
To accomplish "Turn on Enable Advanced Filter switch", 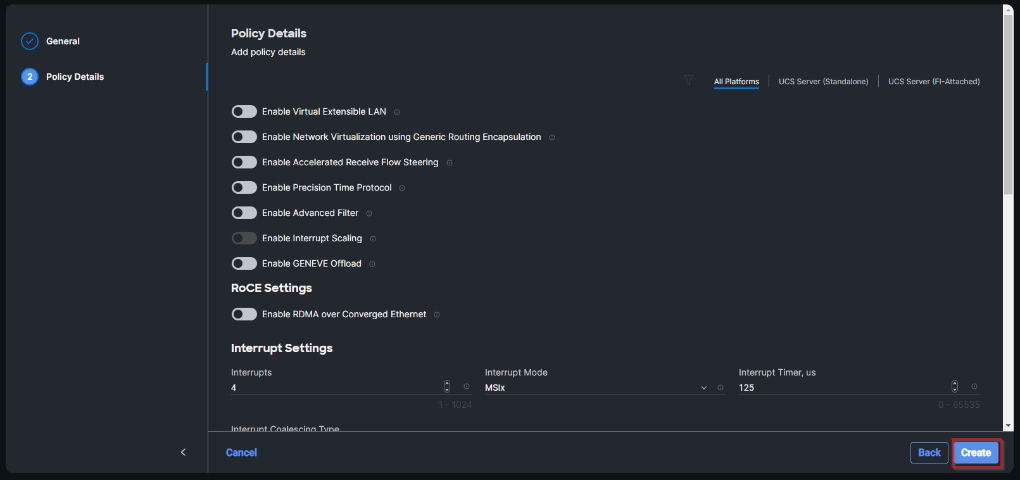I will click(244, 213).
